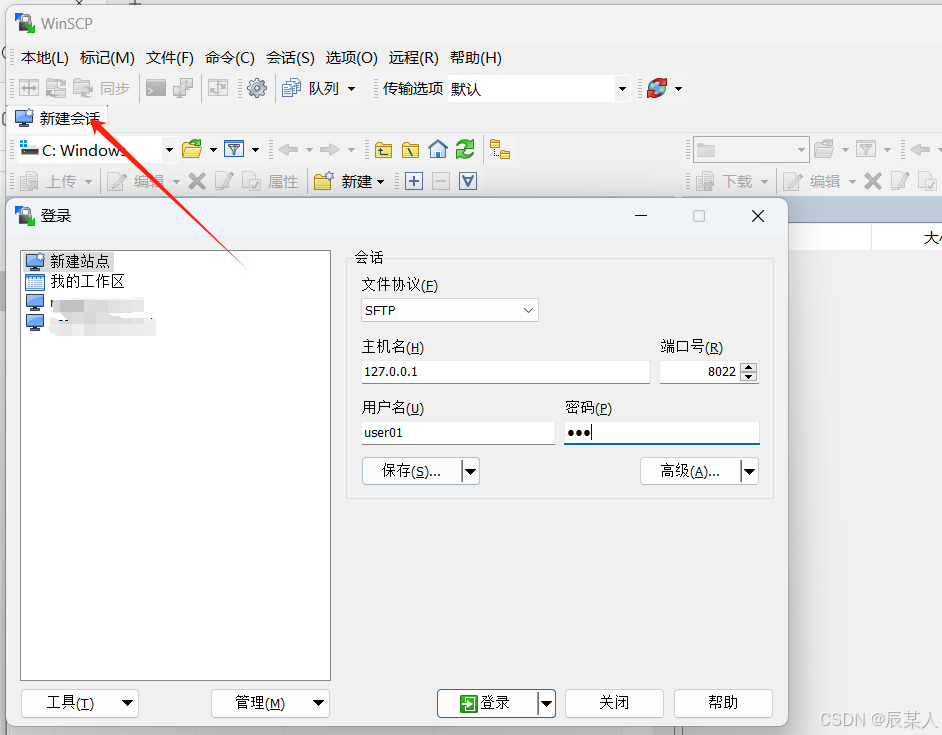Click the 新建会话 (New Session) icon
The image size is (942, 735).
click(22, 117)
